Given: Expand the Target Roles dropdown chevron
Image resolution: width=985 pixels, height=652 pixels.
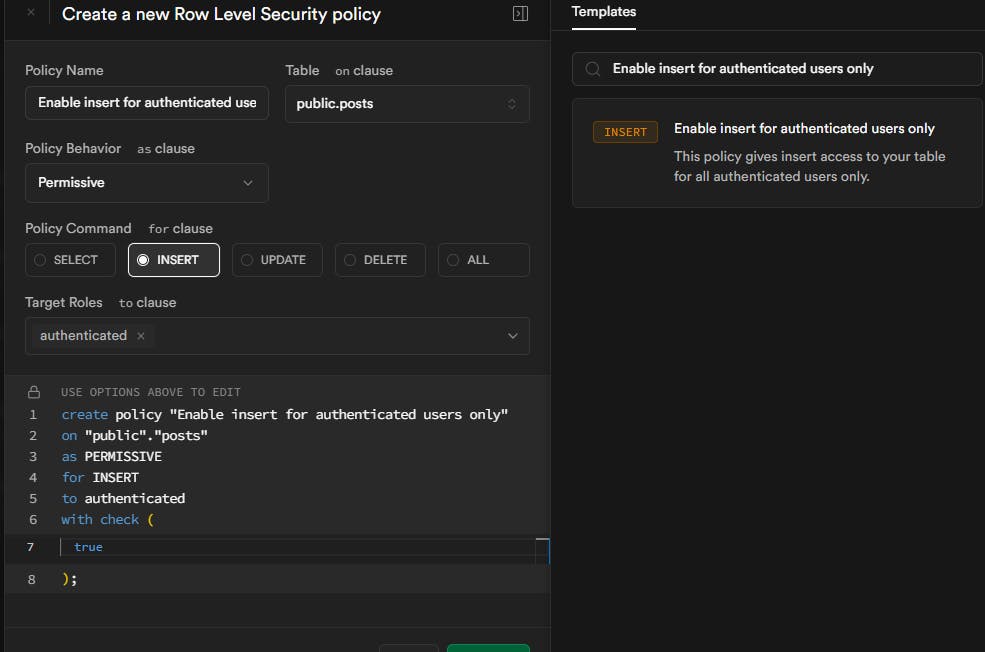Looking at the screenshot, I should point(513,336).
